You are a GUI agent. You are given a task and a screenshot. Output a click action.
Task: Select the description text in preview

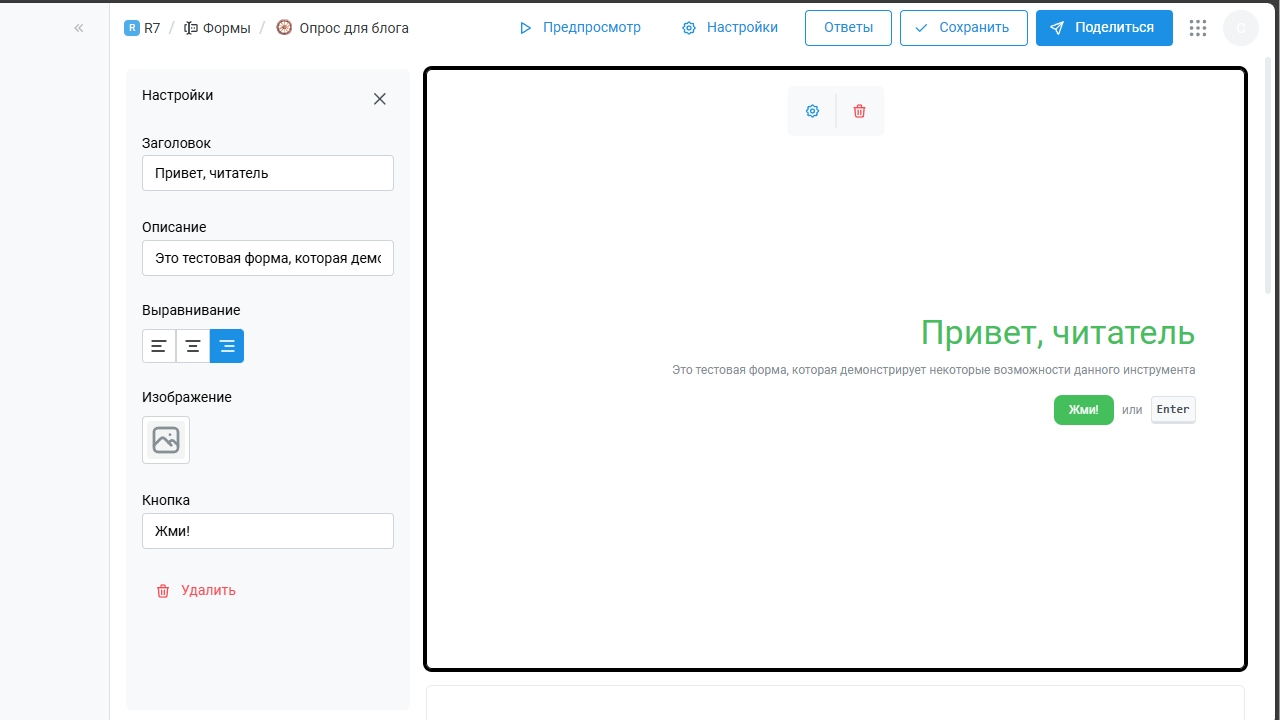point(934,370)
